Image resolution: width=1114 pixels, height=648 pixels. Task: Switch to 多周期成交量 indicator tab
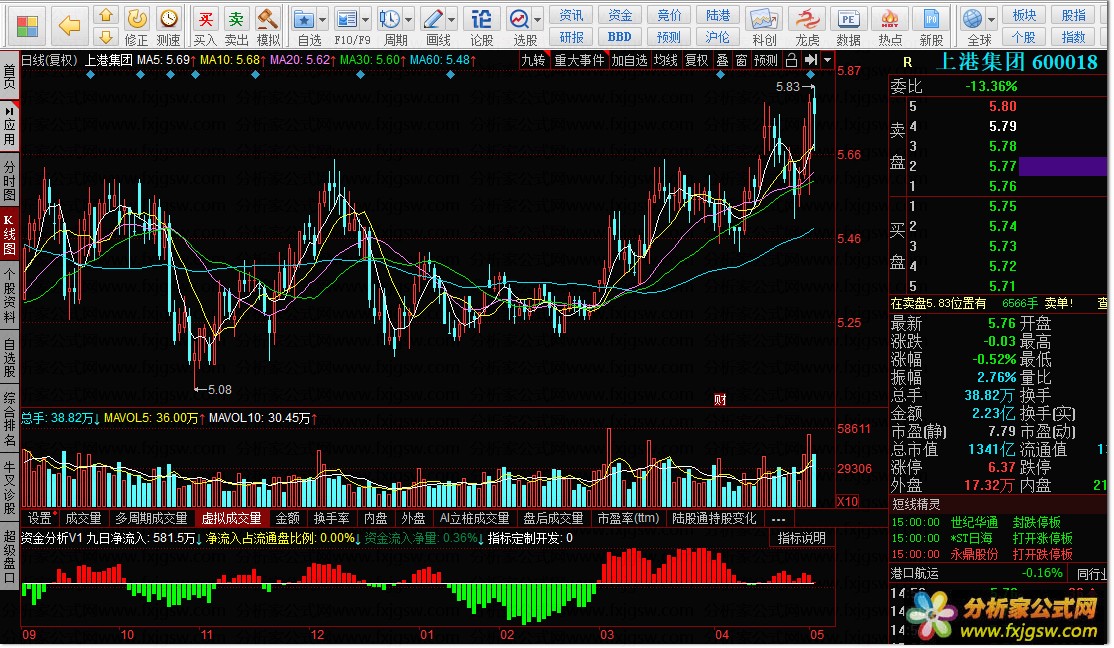click(151, 519)
